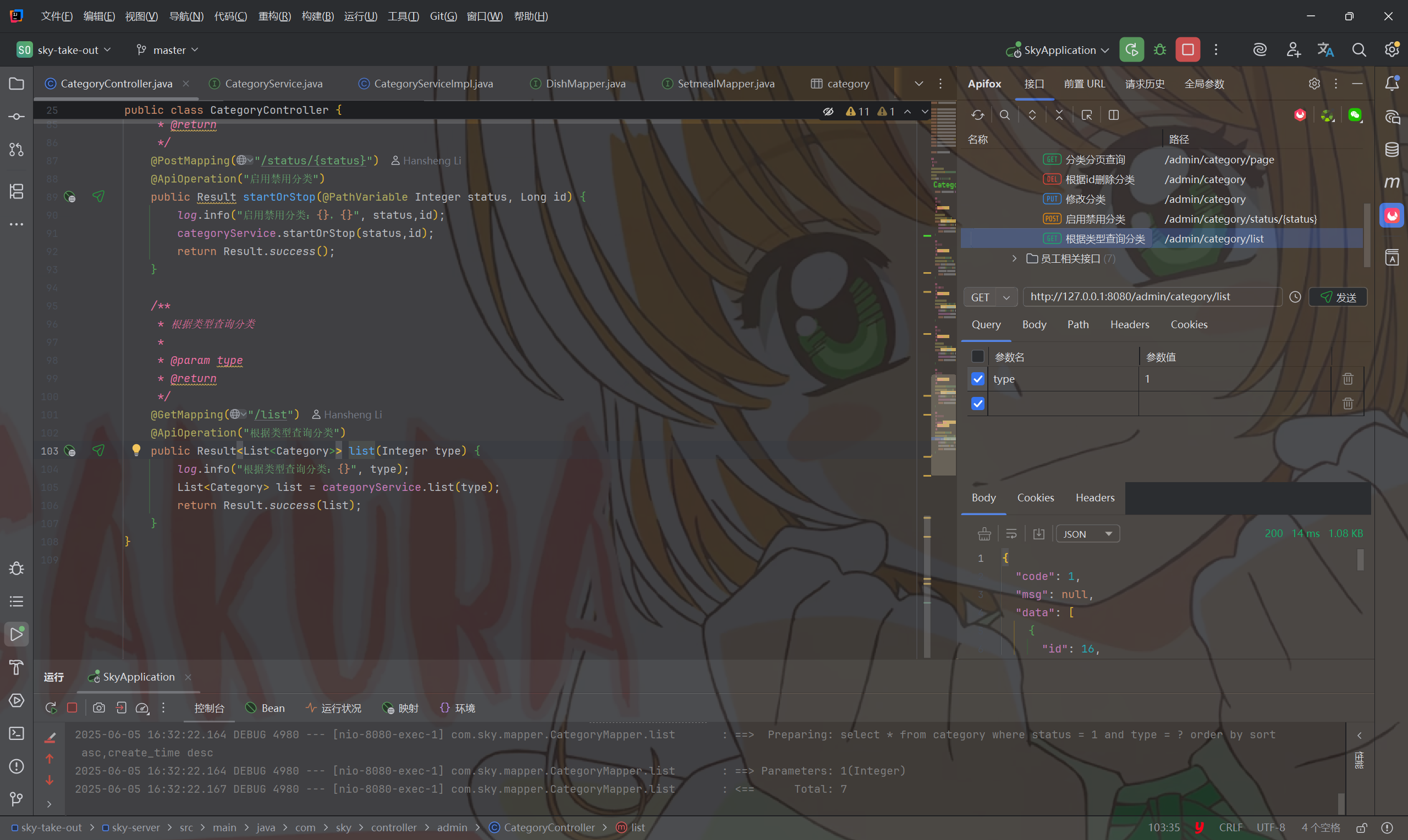Toggle the select-all parameters checkbox

[978, 357]
